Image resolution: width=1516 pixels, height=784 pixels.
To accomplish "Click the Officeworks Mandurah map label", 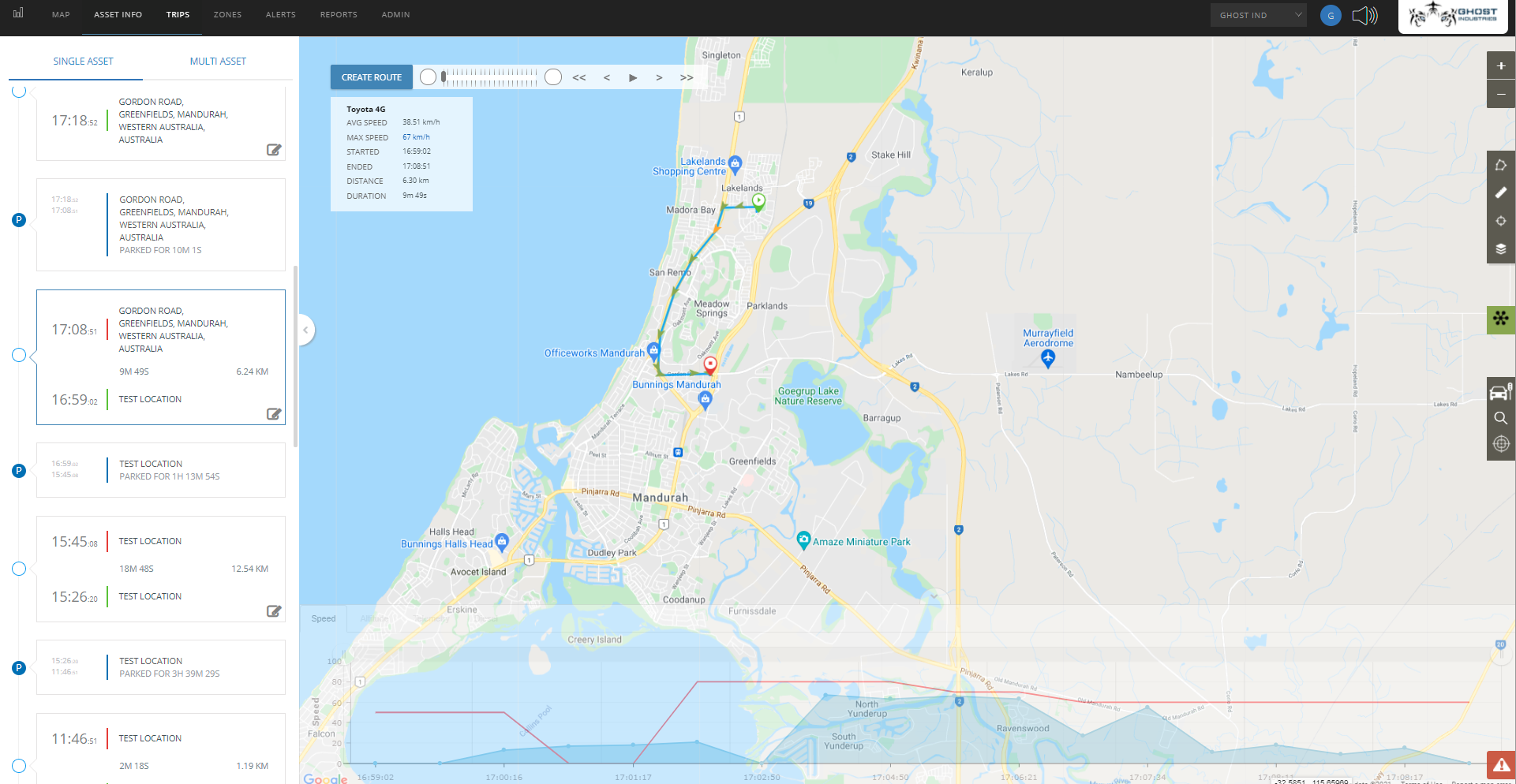I will click(x=594, y=353).
